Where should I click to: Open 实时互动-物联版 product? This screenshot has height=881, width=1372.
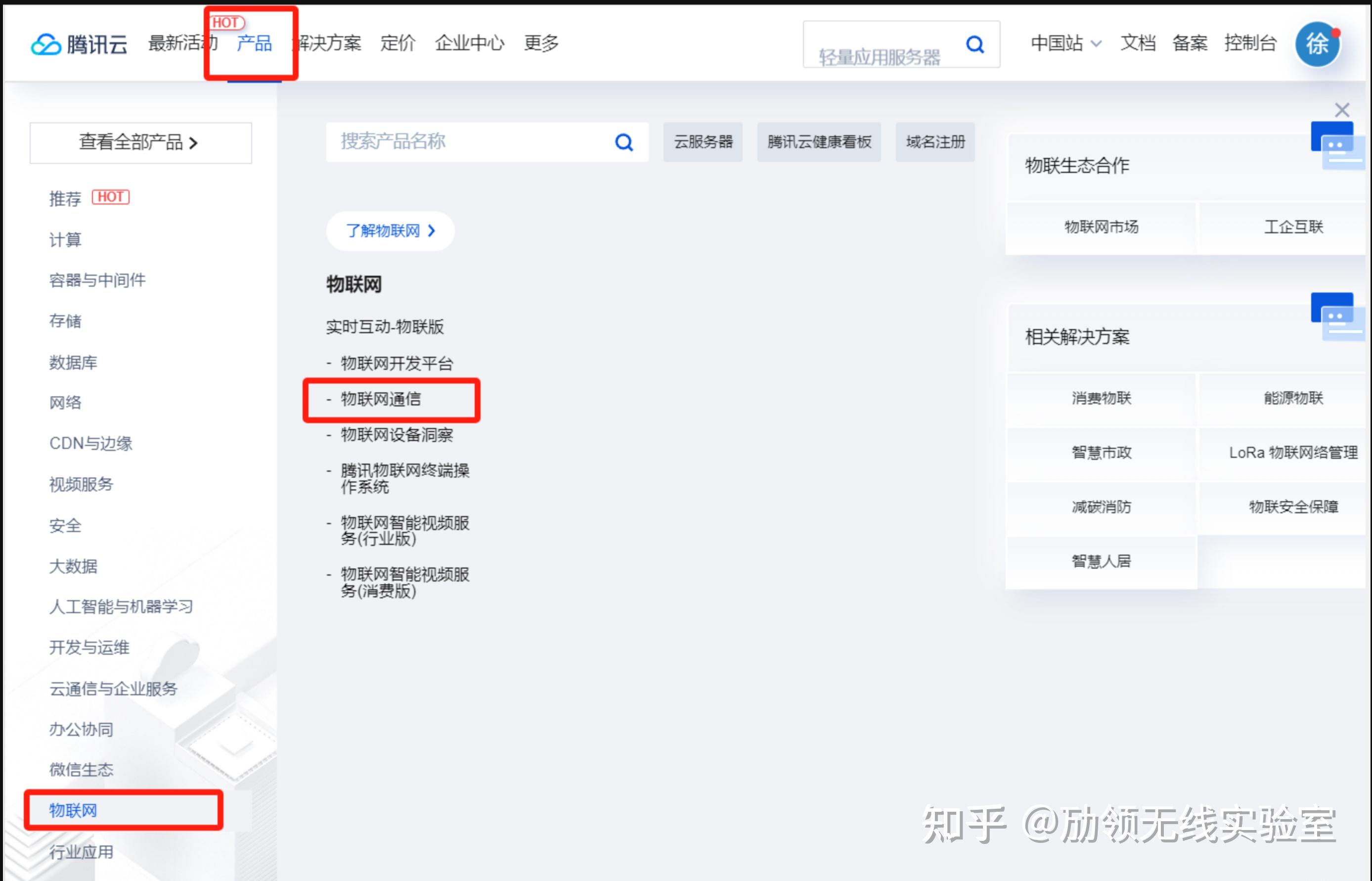coord(385,326)
